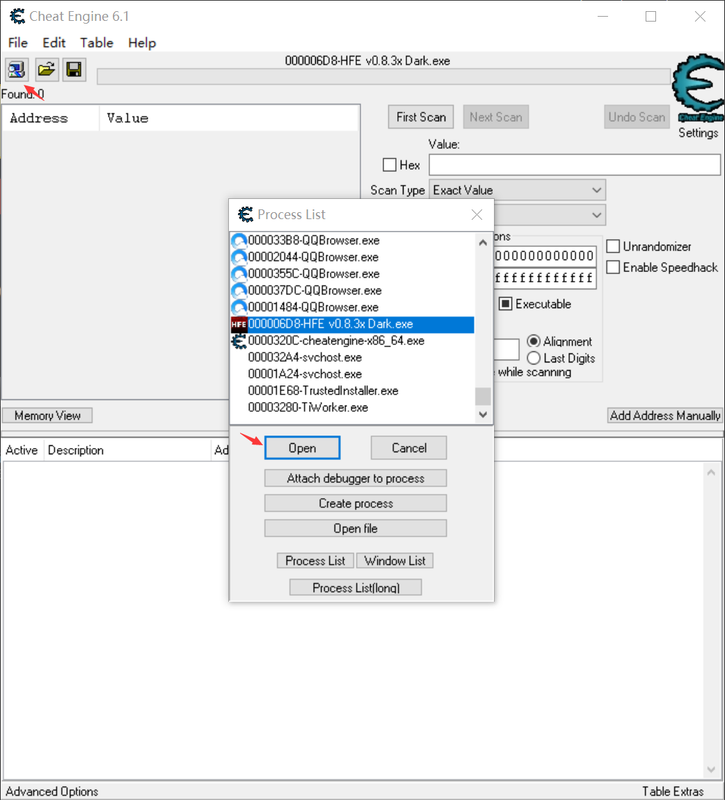Click the Active column header
This screenshot has width=725, height=800.
tap(22, 451)
